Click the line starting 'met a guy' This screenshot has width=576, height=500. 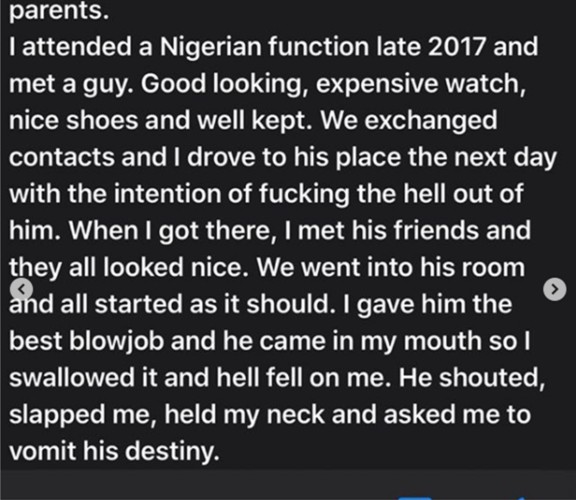coord(267,84)
